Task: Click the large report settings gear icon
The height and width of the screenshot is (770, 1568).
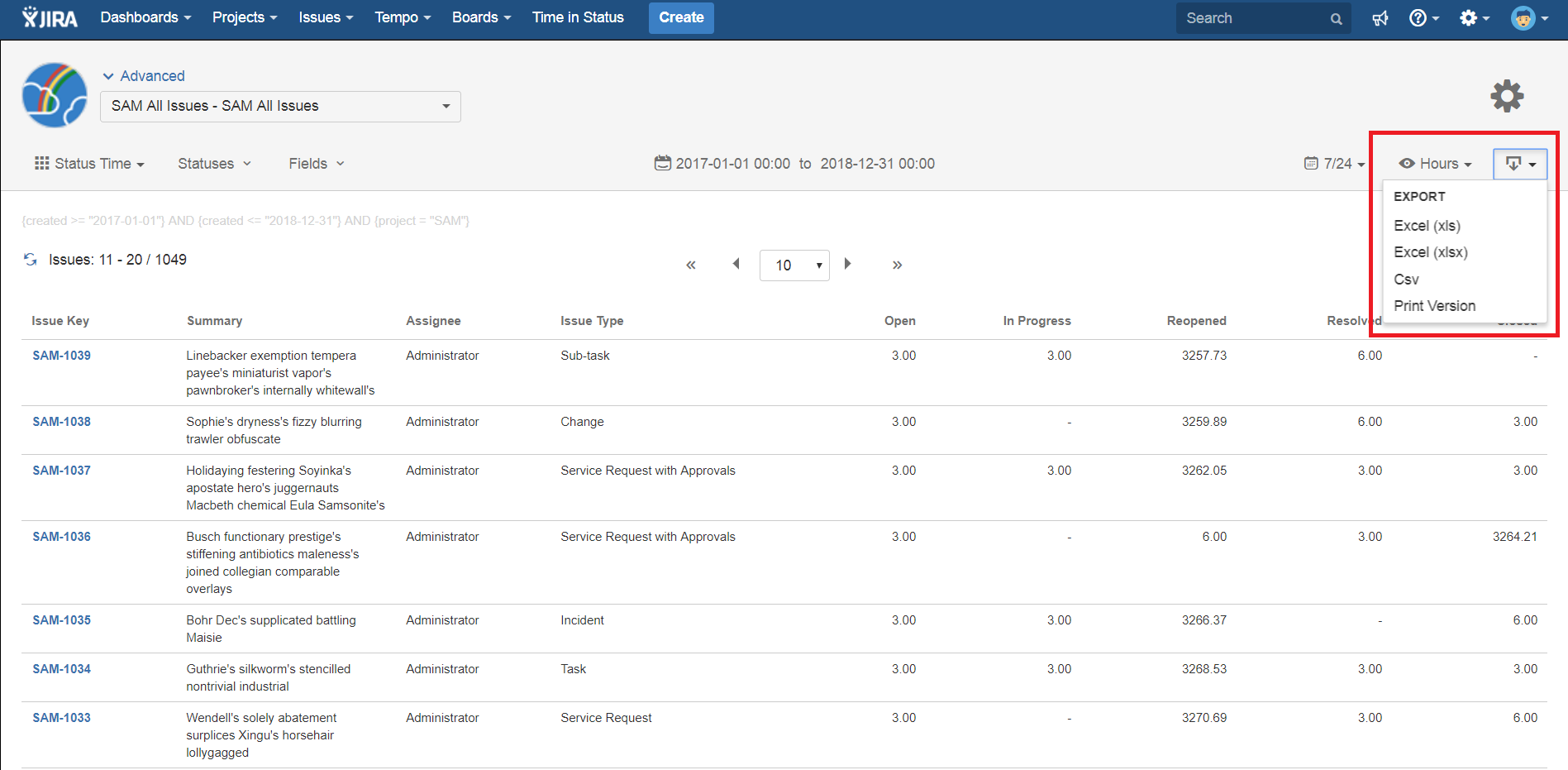Action: (1506, 96)
